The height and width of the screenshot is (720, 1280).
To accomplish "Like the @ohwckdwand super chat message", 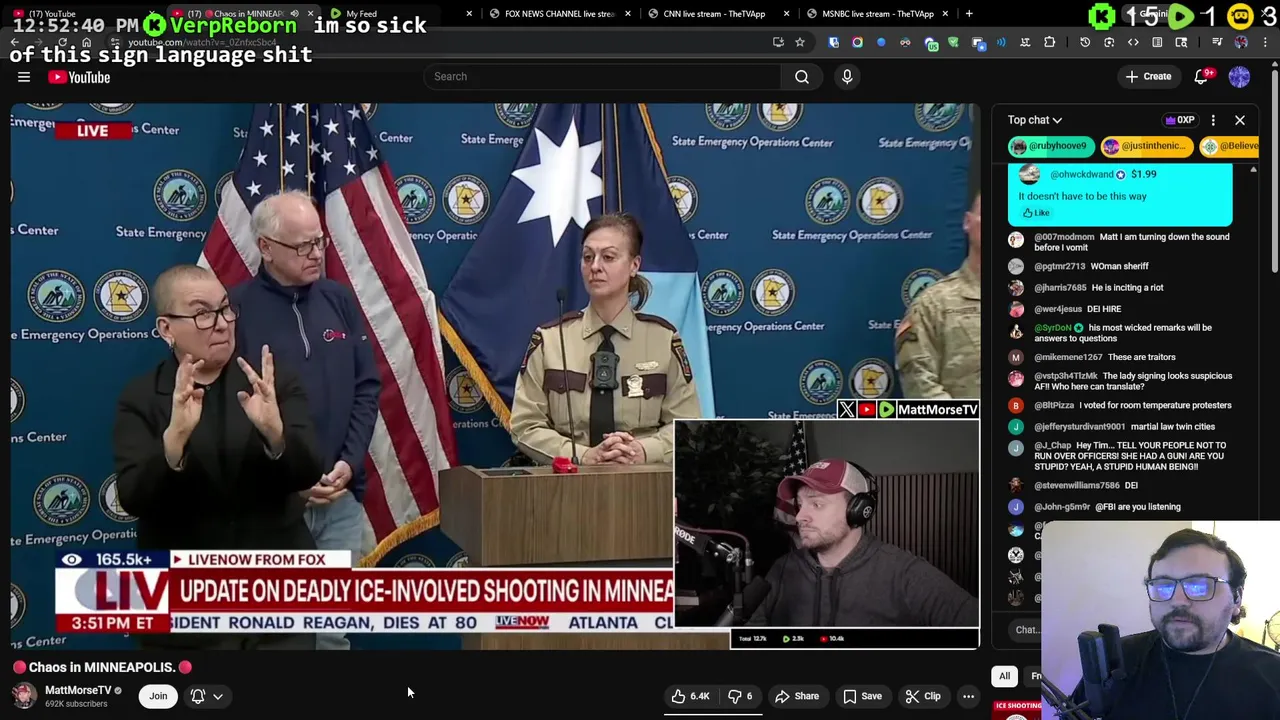I will coord(1035,213).
